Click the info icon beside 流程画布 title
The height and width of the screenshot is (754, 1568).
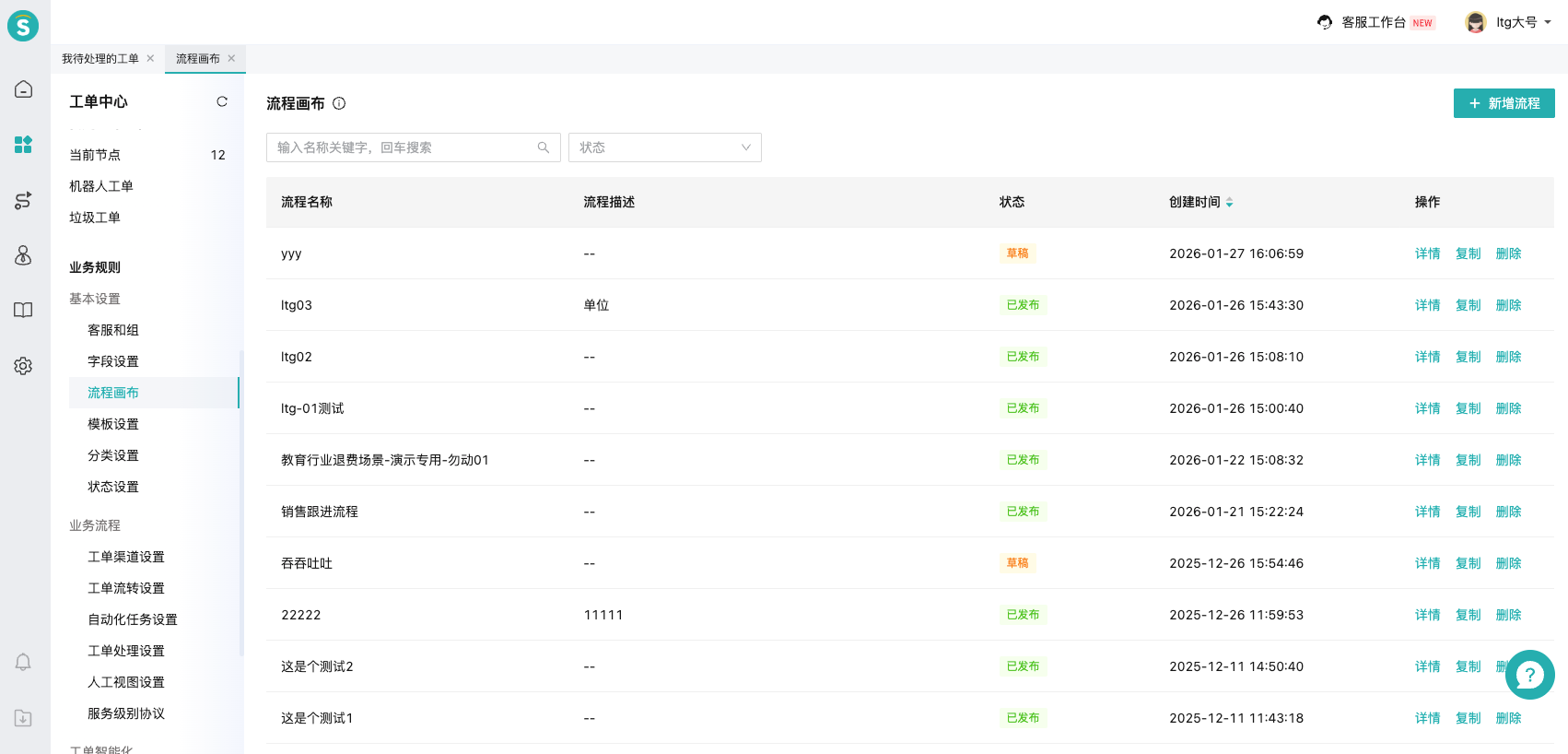click(339, 103)
